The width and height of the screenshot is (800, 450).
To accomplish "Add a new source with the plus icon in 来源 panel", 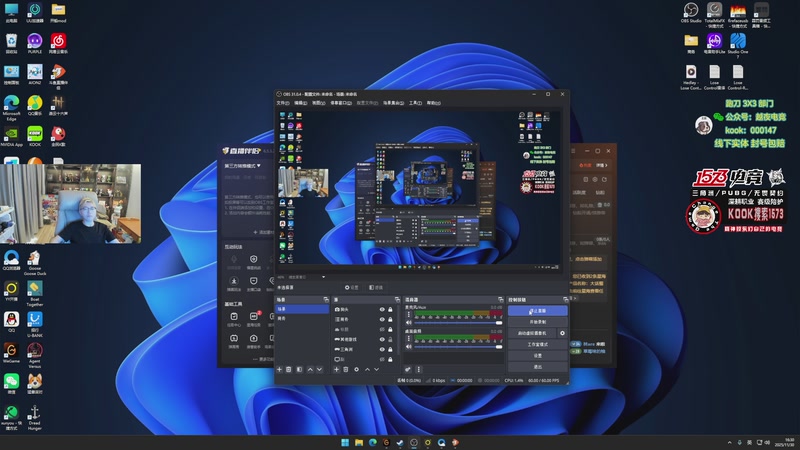I will click(336, 369).
